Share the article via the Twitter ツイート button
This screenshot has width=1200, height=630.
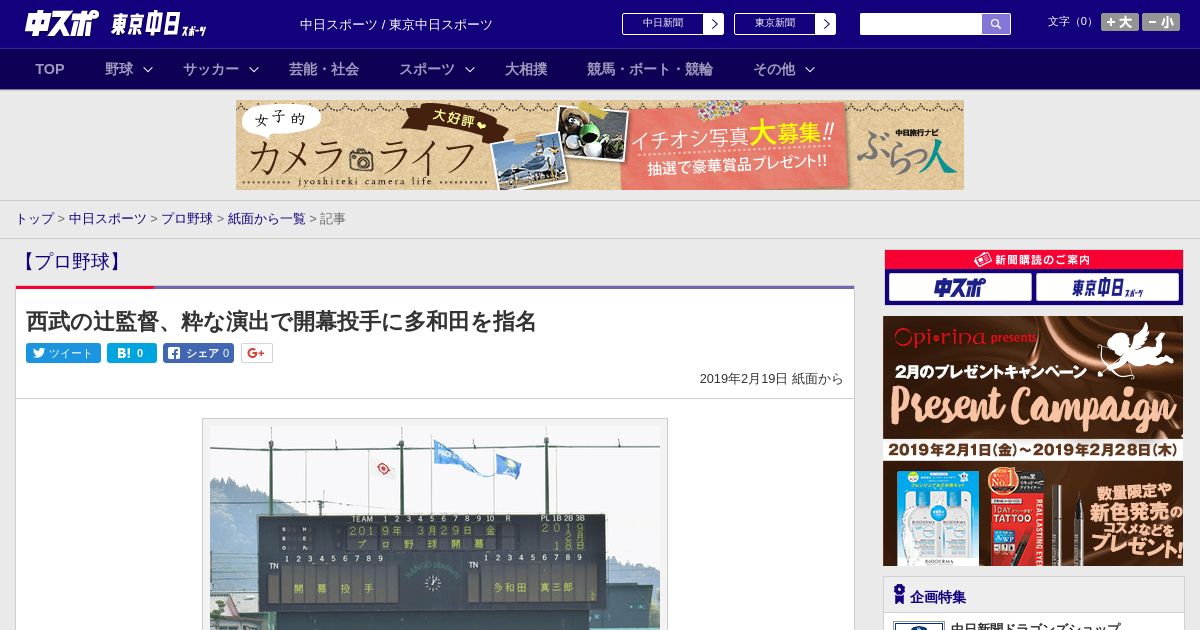click(63, 353)
